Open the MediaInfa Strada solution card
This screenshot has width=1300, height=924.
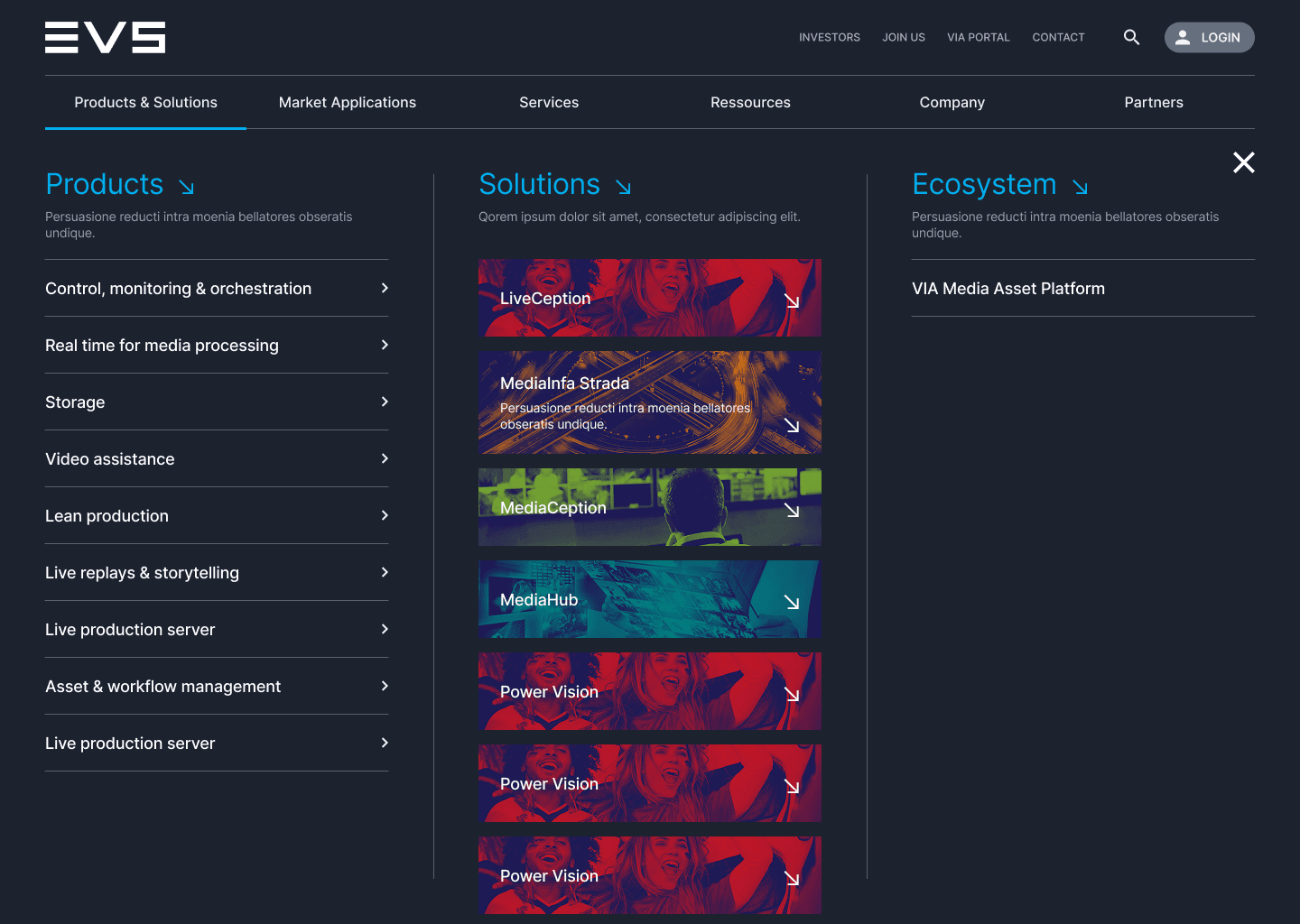pyautogui.click(x=650, y=402)
